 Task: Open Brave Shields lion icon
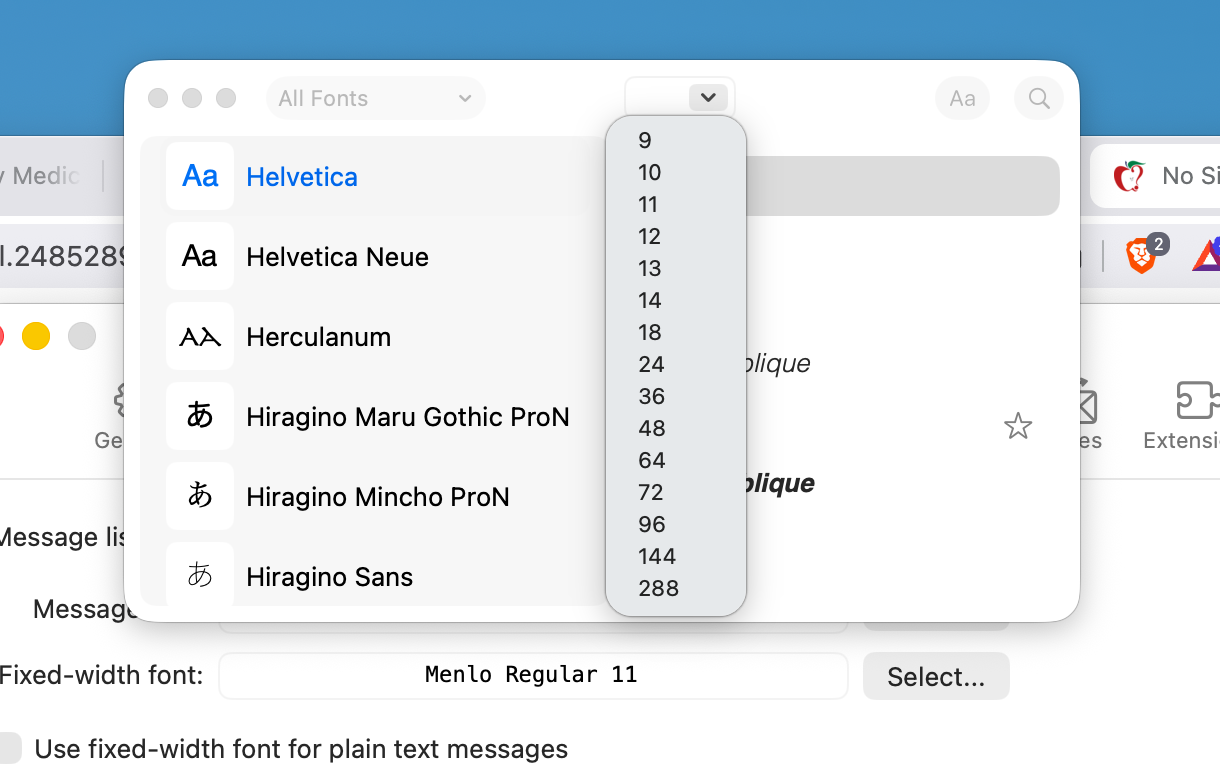1141,256
